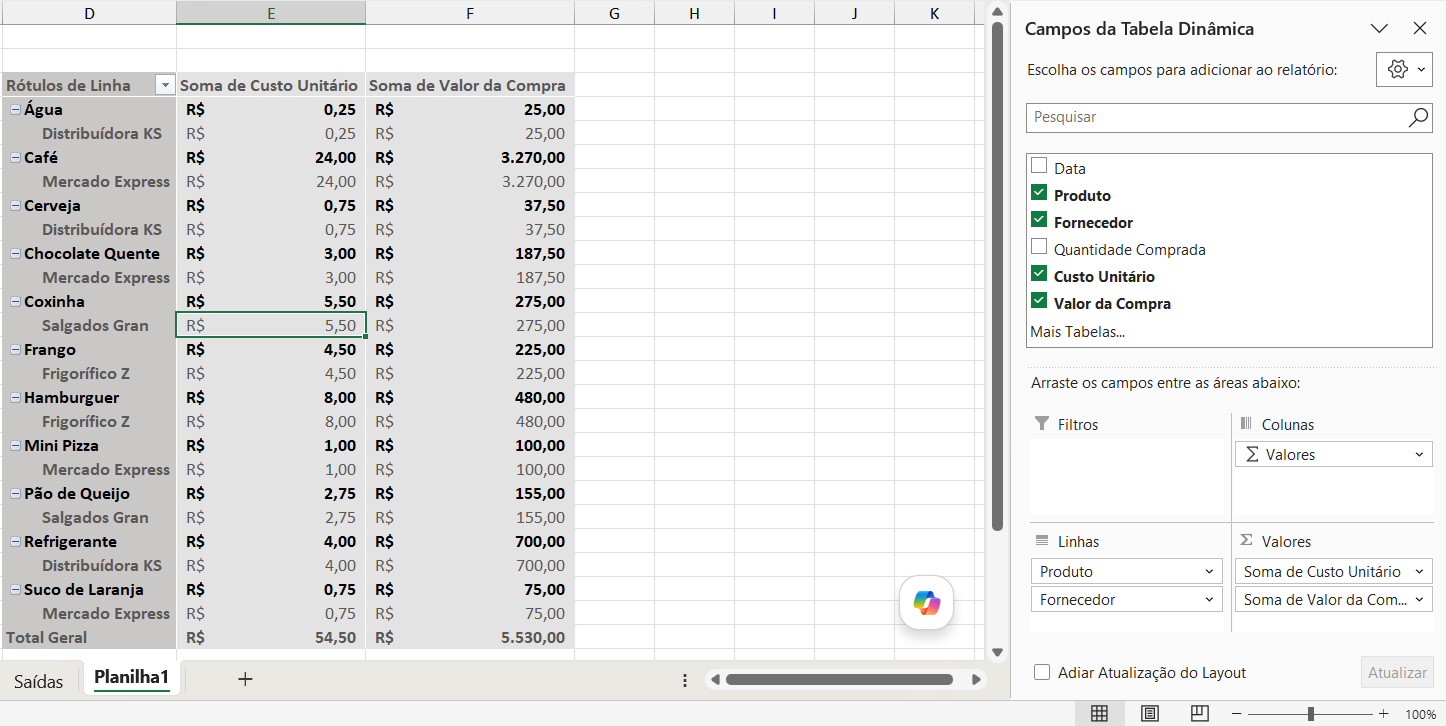Add a new sheet with plus icon

pyautogui.click(x=245, y=679)
